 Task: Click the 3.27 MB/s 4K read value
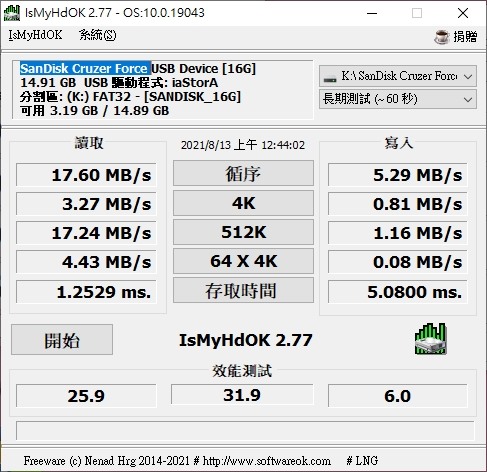click(x=86, y=204)
